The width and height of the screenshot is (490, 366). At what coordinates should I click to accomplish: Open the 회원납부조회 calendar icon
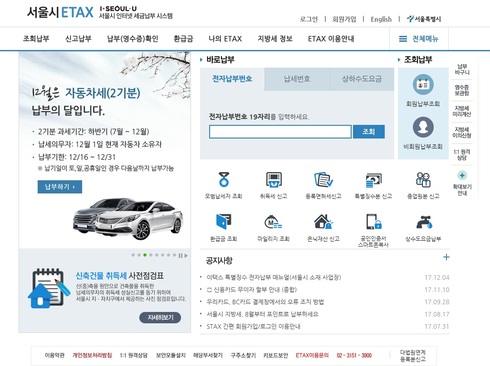(423, 85)
